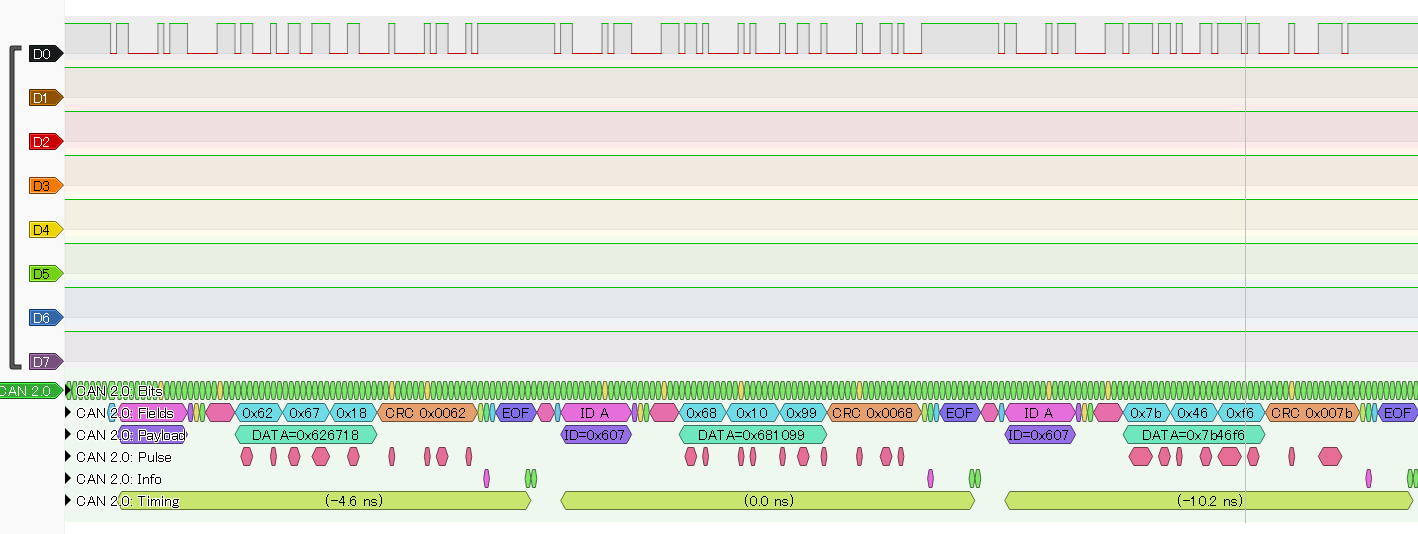Collapse the CAN 2.0 Payload row arrow
Image resolution: width=1418 pixels, height=534 pixels.
tap(69, 435)
